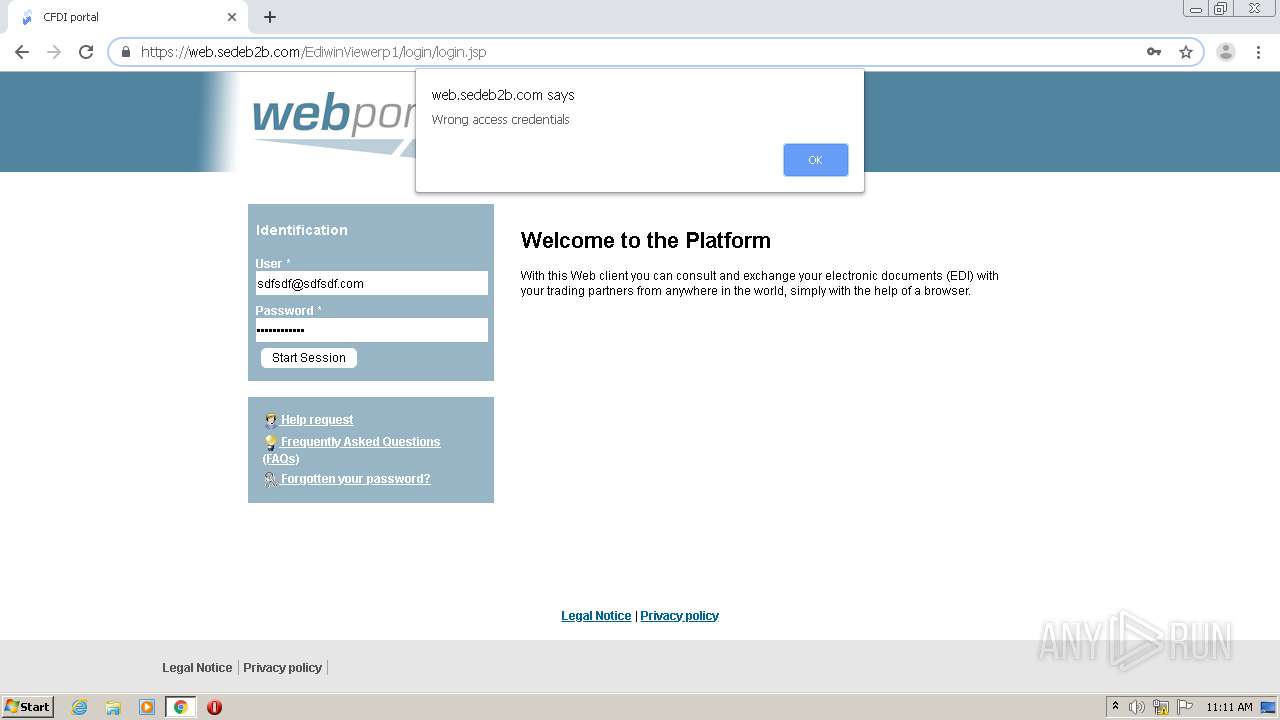
Task: Open Chrome profile avatar icon
Action: tap(1226, 52)
